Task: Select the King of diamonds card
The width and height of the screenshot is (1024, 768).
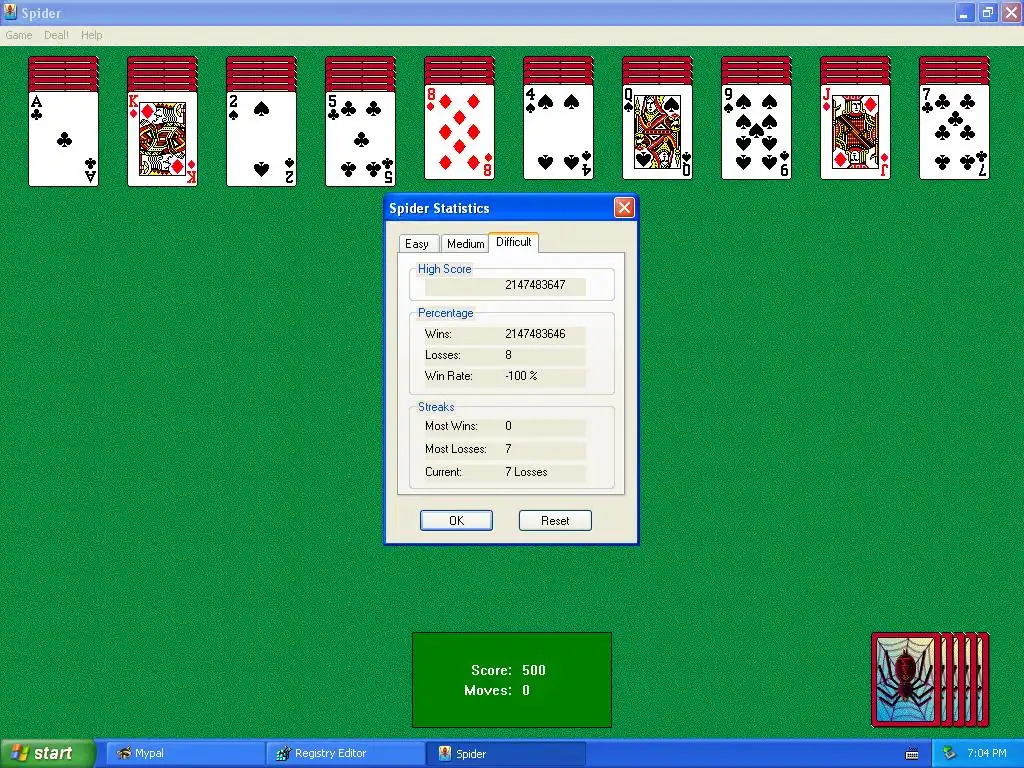Action: (x=163, y=138)
